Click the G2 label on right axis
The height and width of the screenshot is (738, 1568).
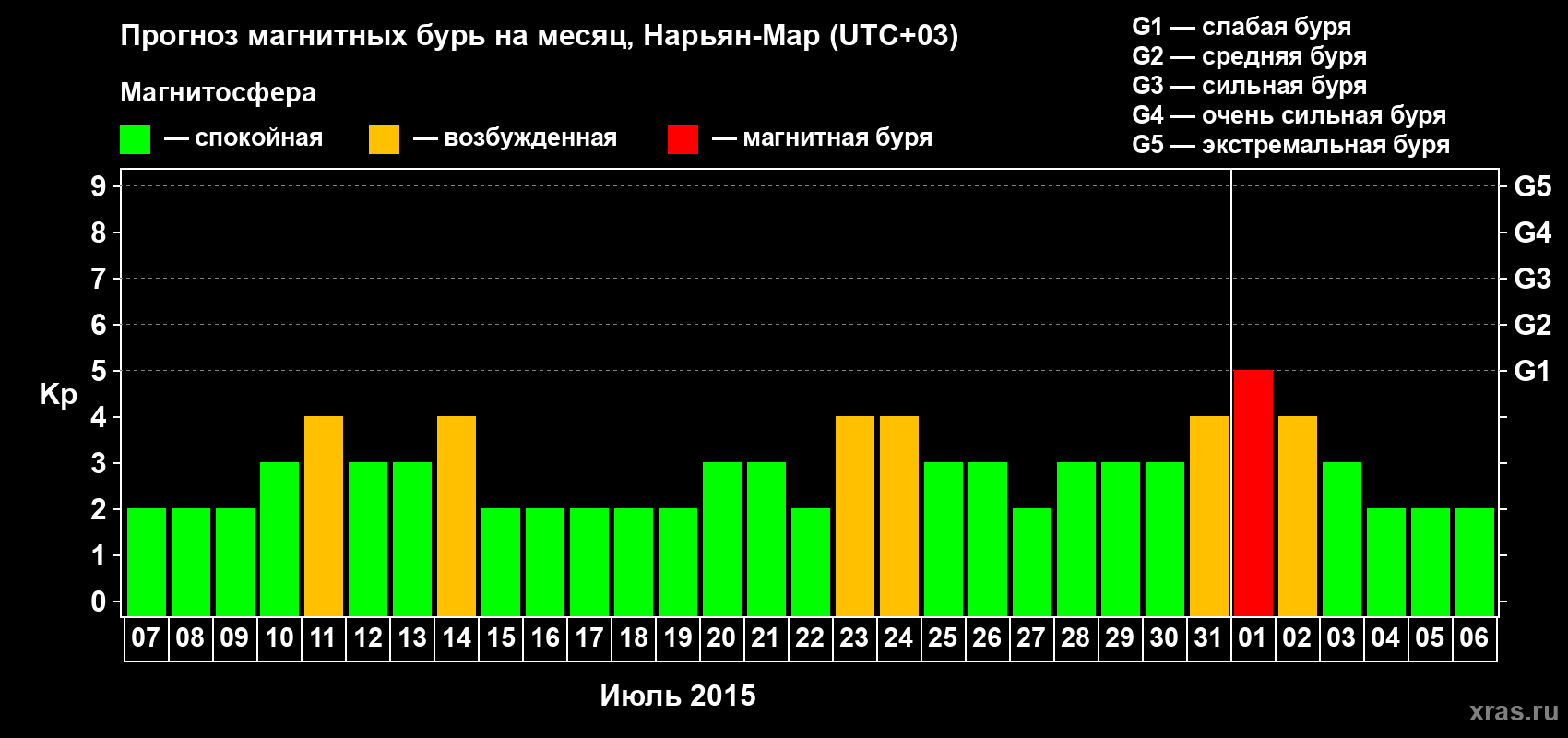pos(1533,325)
